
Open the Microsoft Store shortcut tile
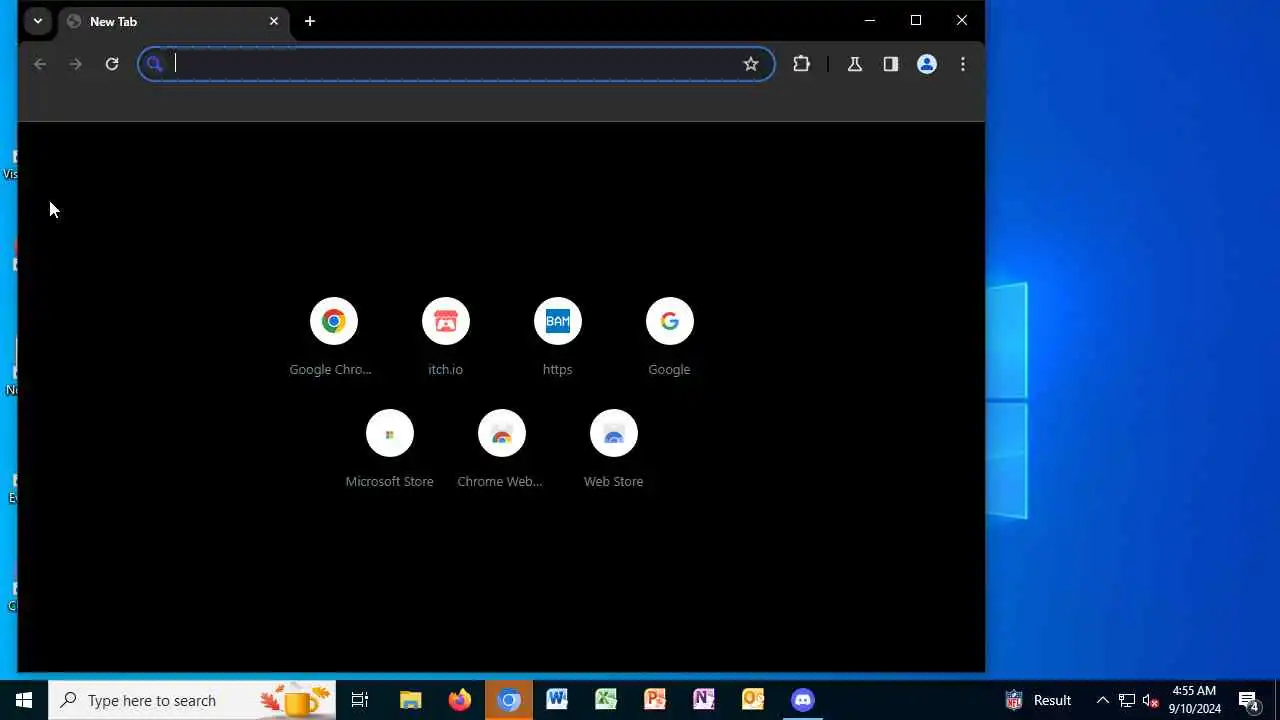[x=389, y=449]
